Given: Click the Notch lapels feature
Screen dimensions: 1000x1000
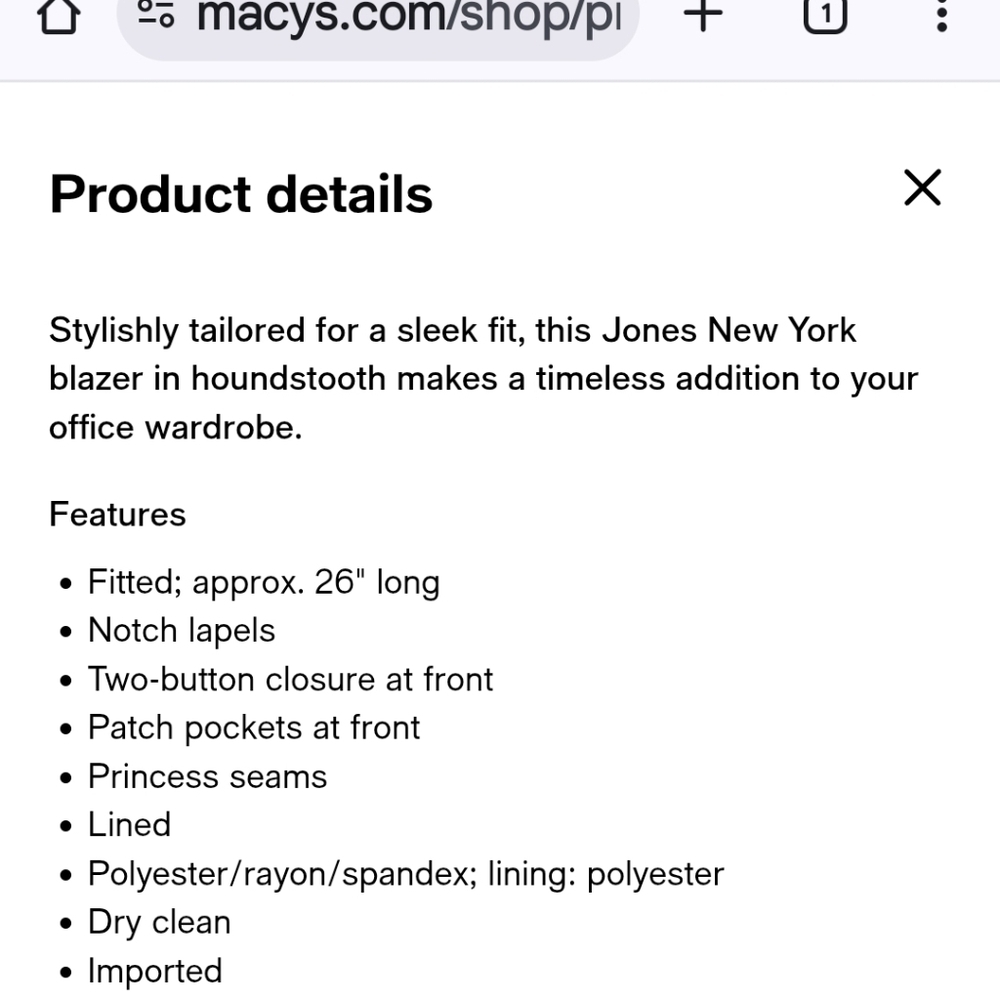Looking at the screenshot, I should coord(181,631).
